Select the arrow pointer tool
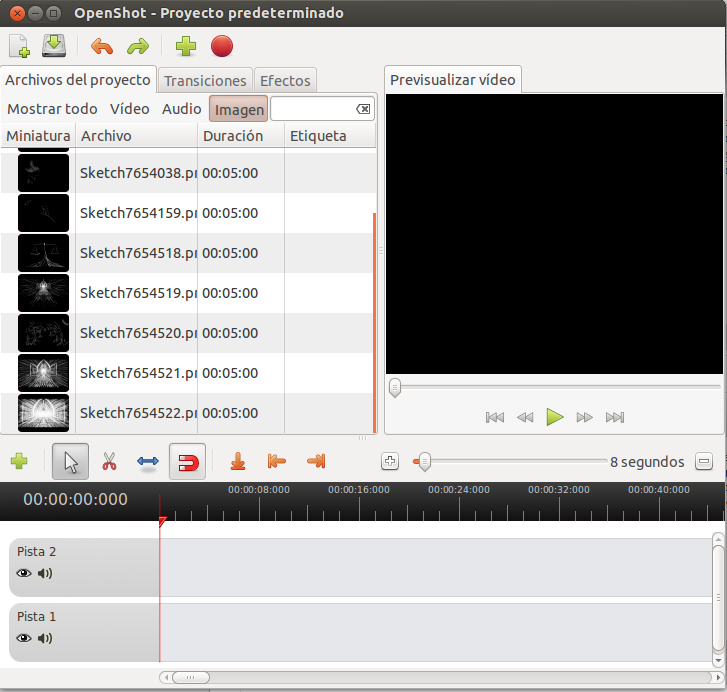This screenshot has width=727, height=692. 70,462
